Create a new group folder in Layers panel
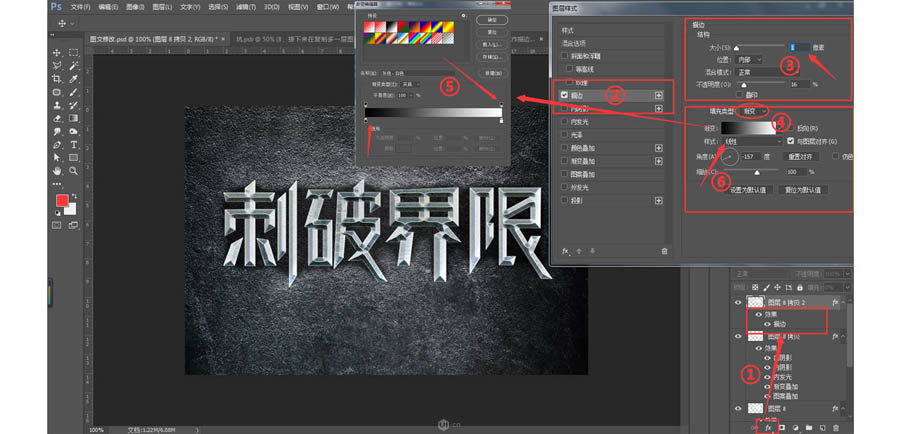 809,428
